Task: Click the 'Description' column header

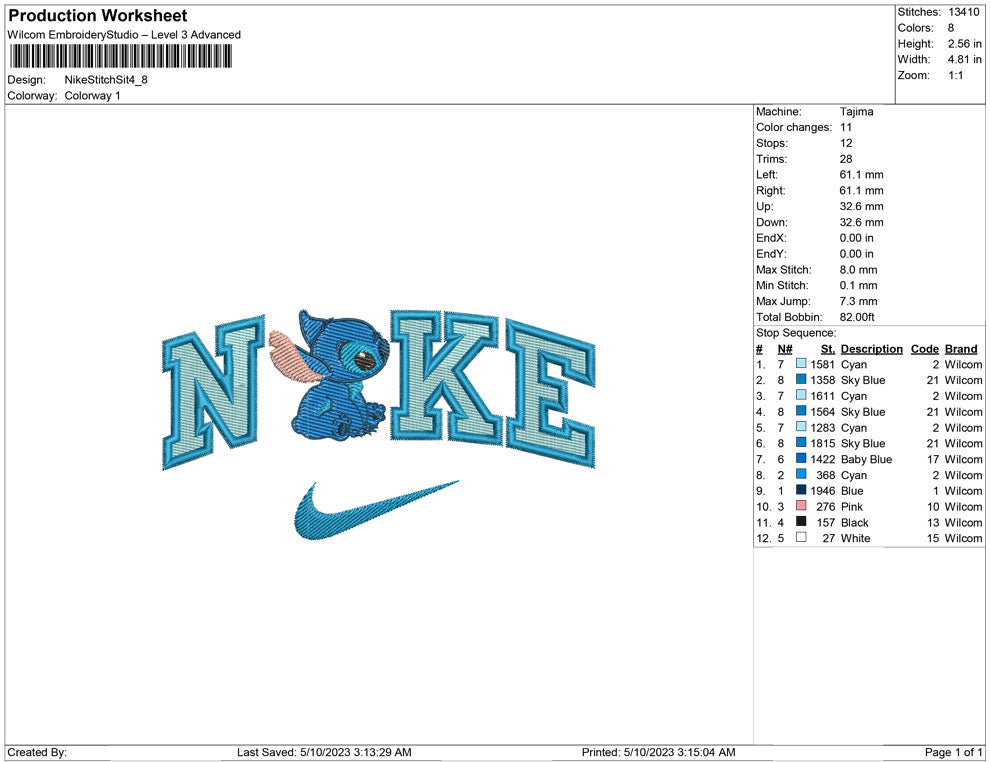Action: [871, 348]
